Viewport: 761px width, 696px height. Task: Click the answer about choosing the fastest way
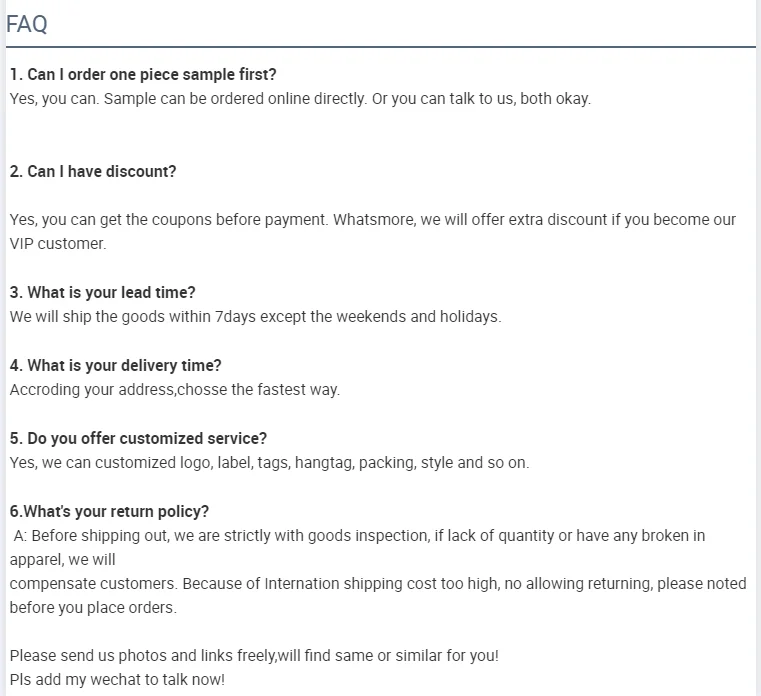[175, 390]
